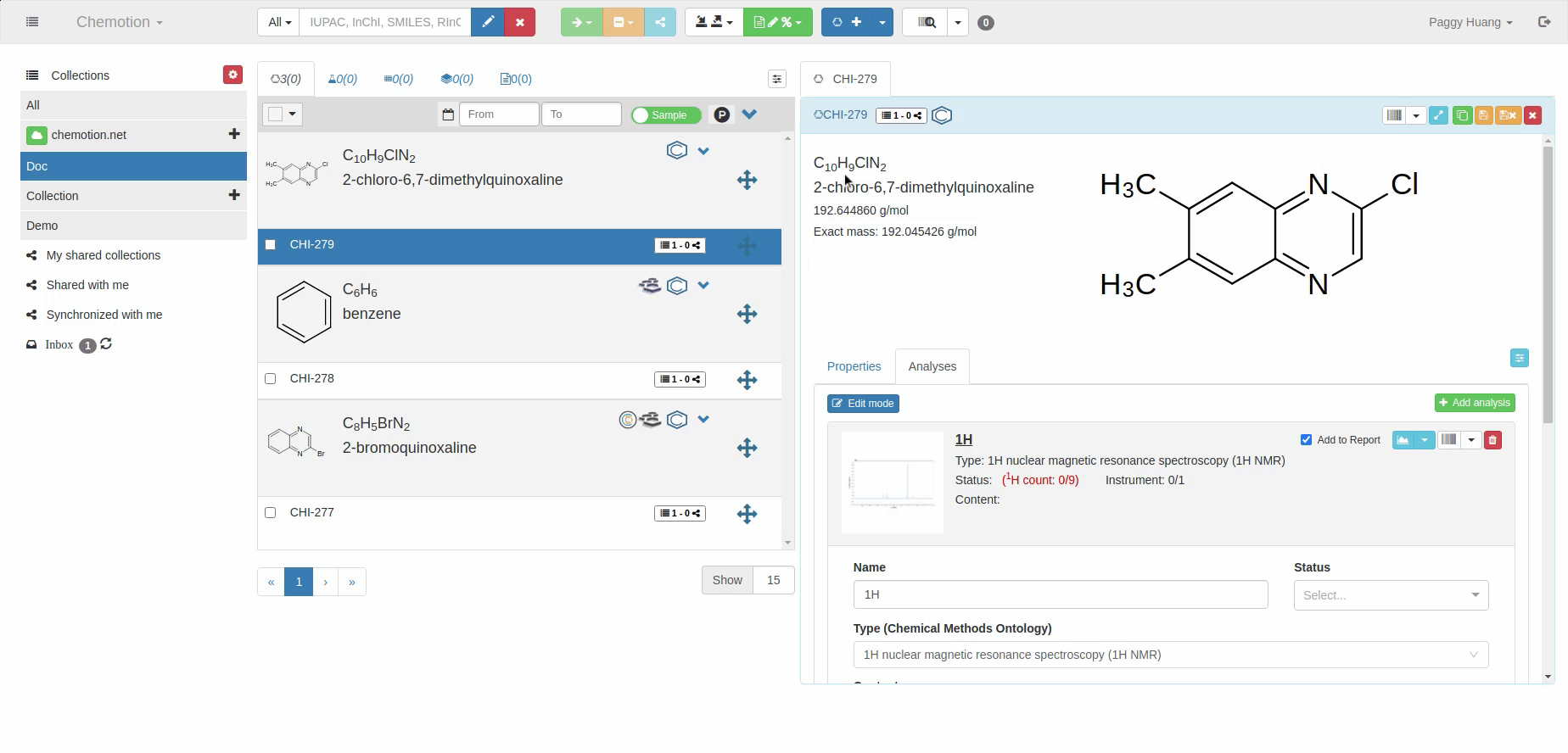Toggle the Sample switch in list filter

point(666,115)
